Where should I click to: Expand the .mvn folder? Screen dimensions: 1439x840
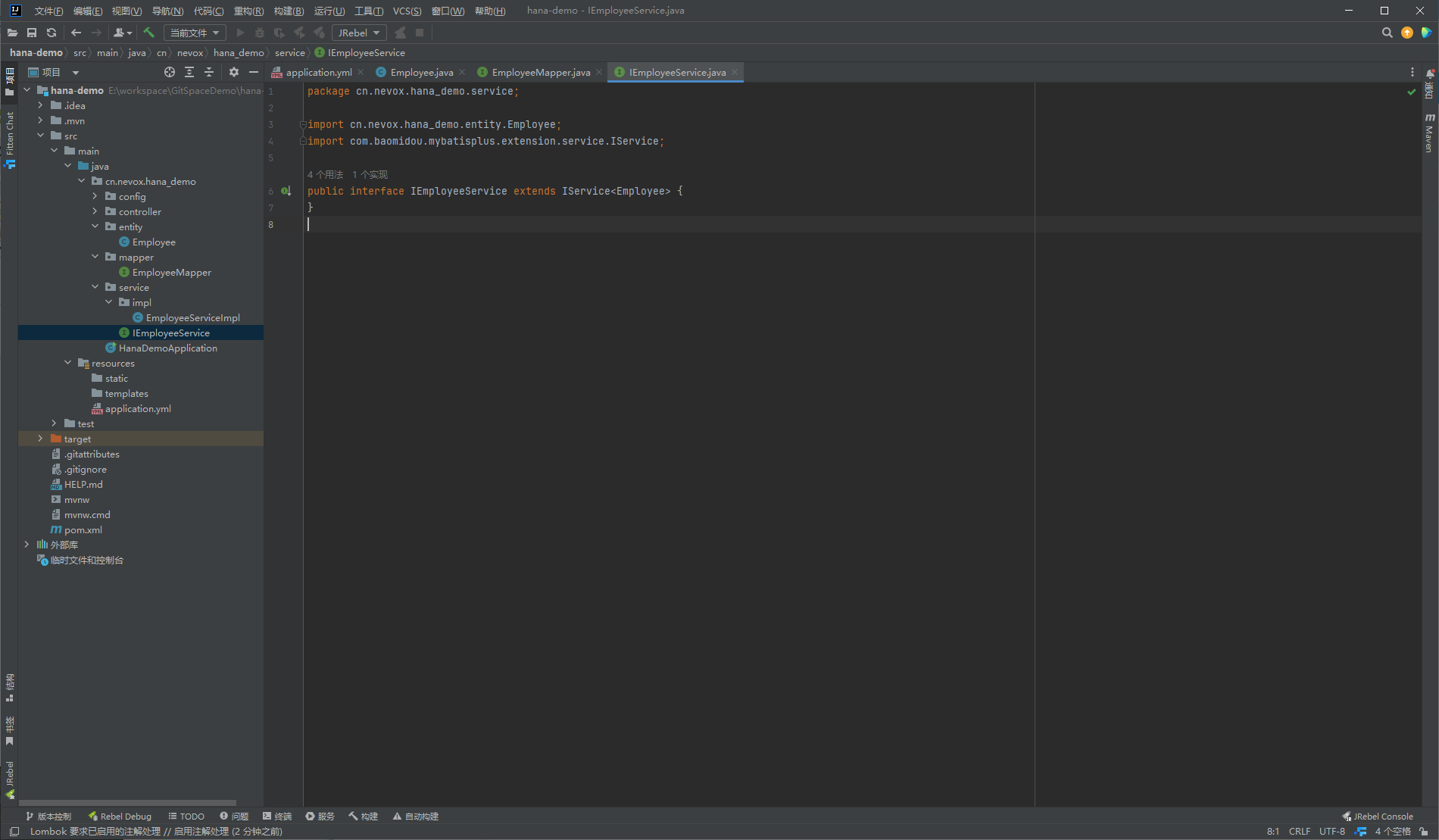tap(40, 120)
